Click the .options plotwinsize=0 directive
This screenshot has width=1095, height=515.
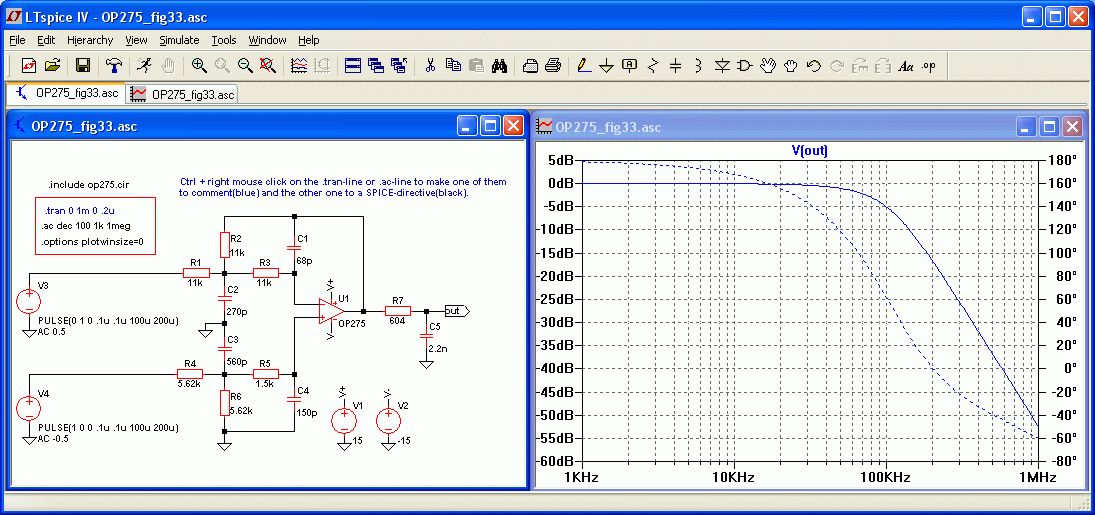click(94, 242)
